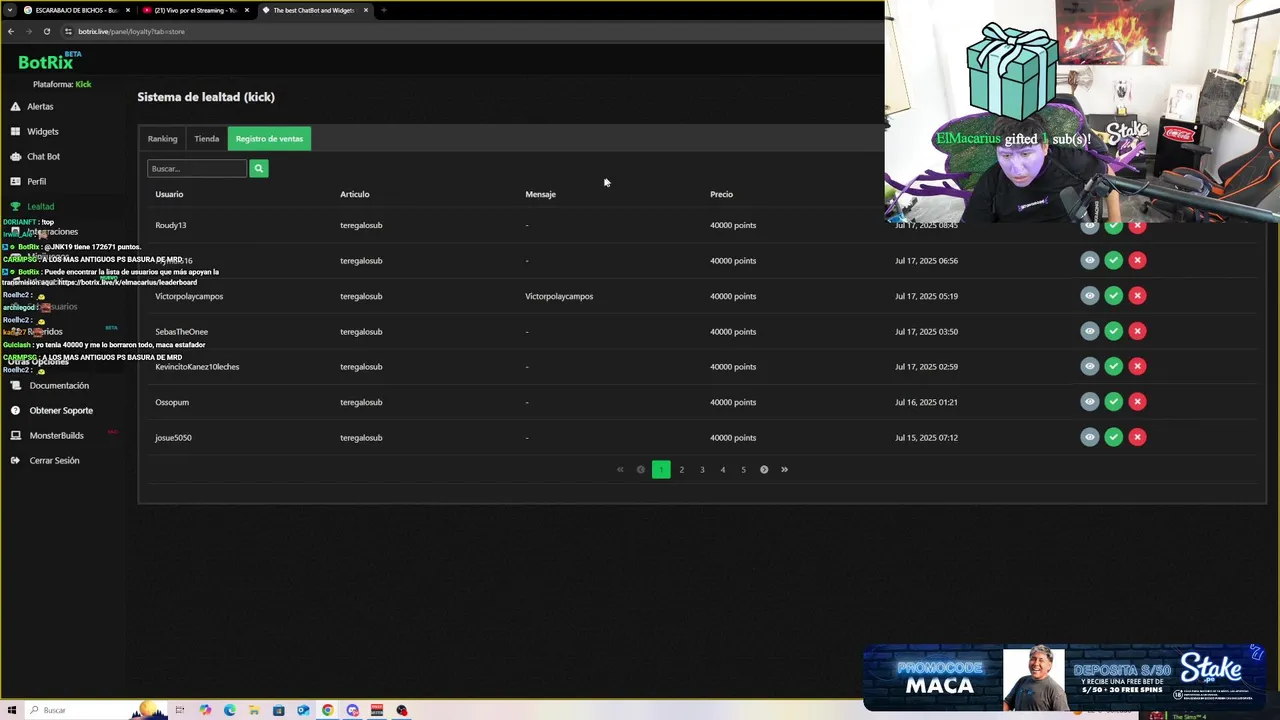View details of Roudy13 sale (eye icon)
Screen dimensions: 1280x720
[1089, 225]
